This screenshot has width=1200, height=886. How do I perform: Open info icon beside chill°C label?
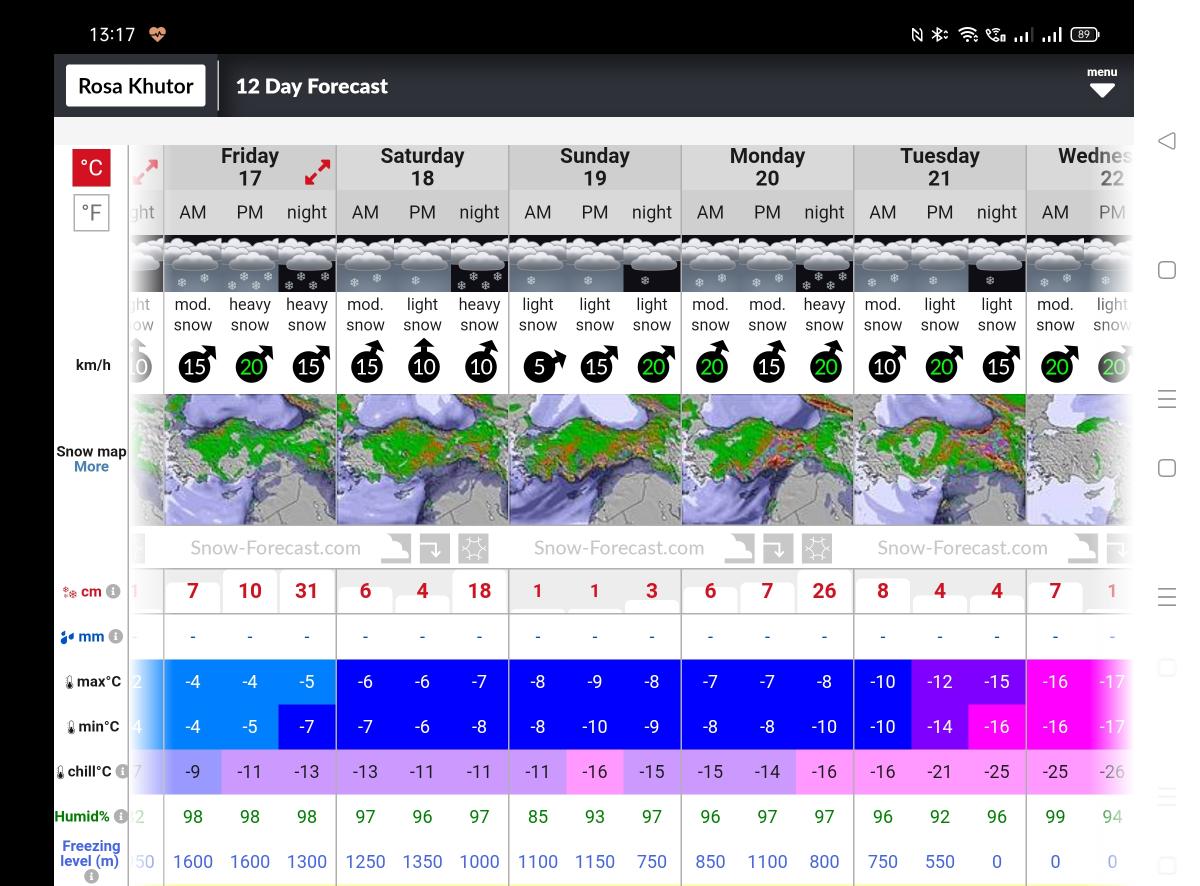(x=122, y=771)
